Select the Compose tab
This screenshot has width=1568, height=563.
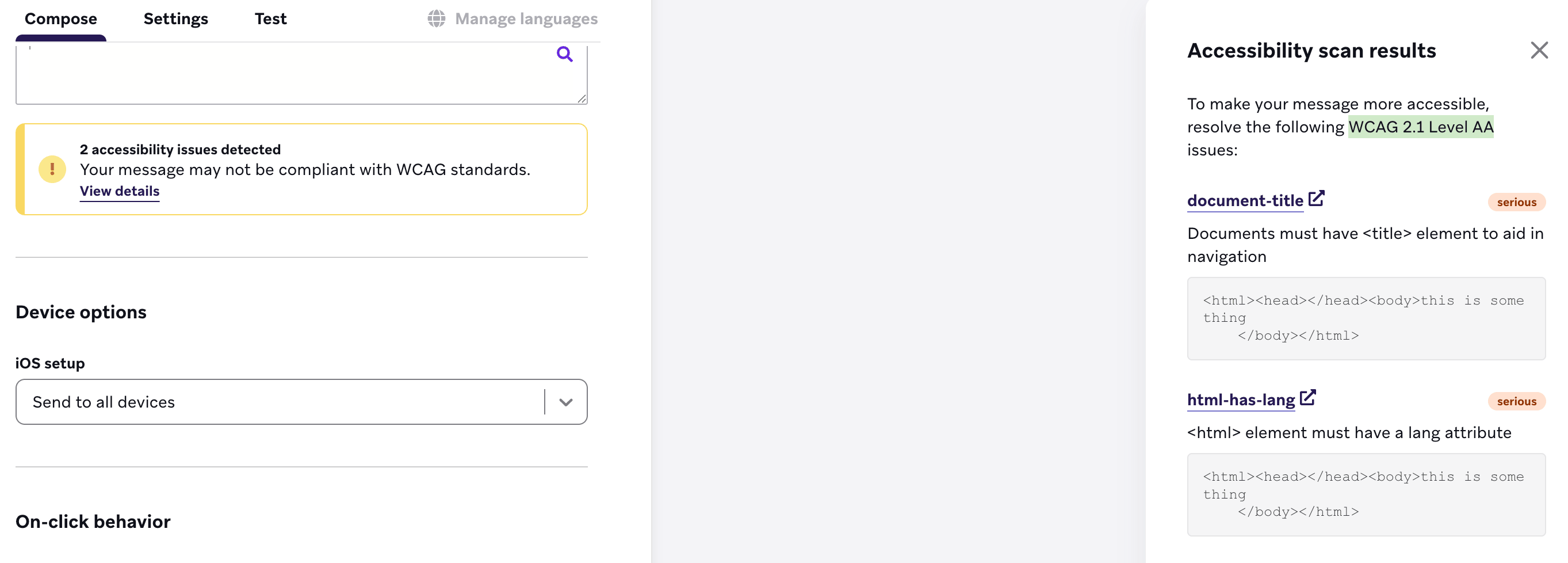[x=61, y=19]
